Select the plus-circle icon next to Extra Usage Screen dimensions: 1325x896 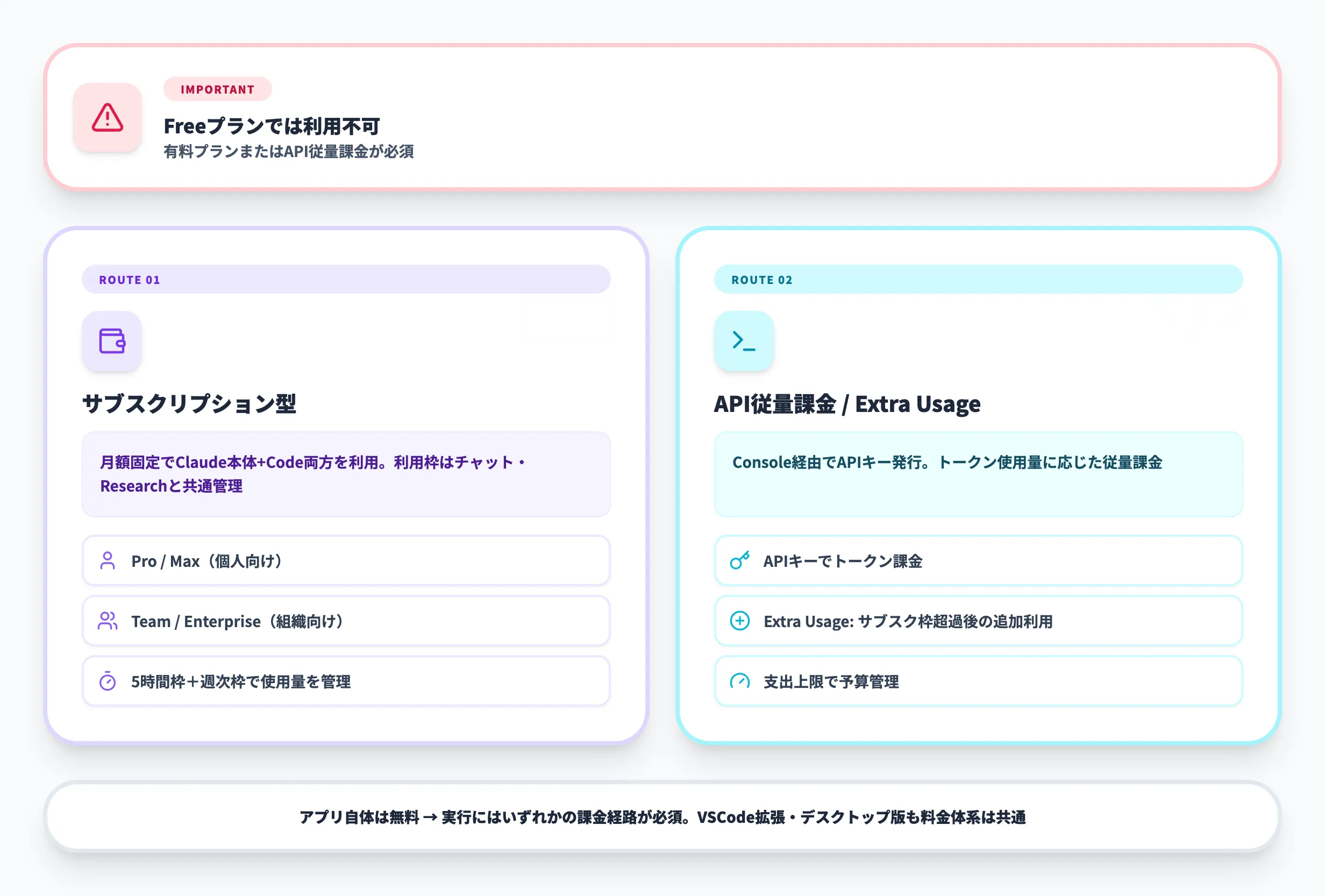pyautogui.click(x=739, y=621)
